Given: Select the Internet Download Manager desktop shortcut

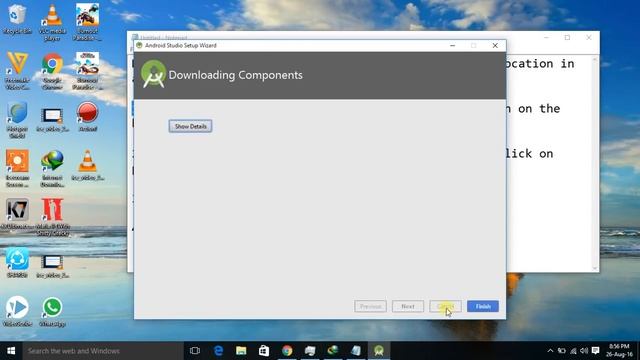Looking at the screenshot, I should 52,169.
